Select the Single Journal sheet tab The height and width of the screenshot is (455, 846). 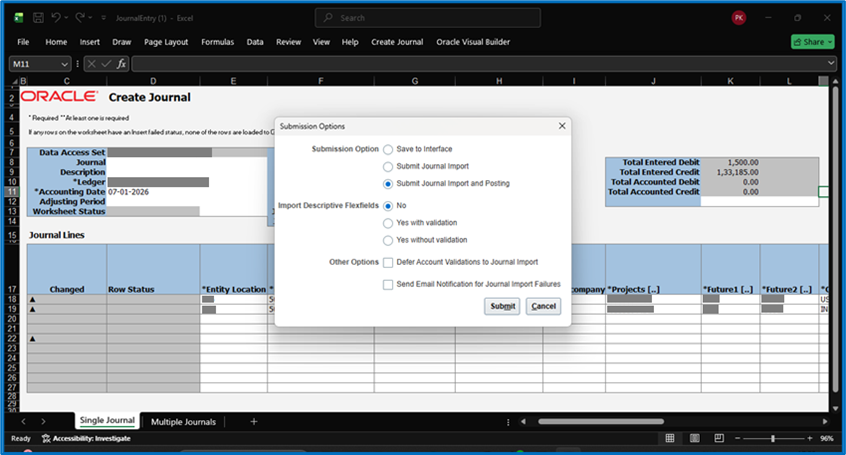(107, 420)
